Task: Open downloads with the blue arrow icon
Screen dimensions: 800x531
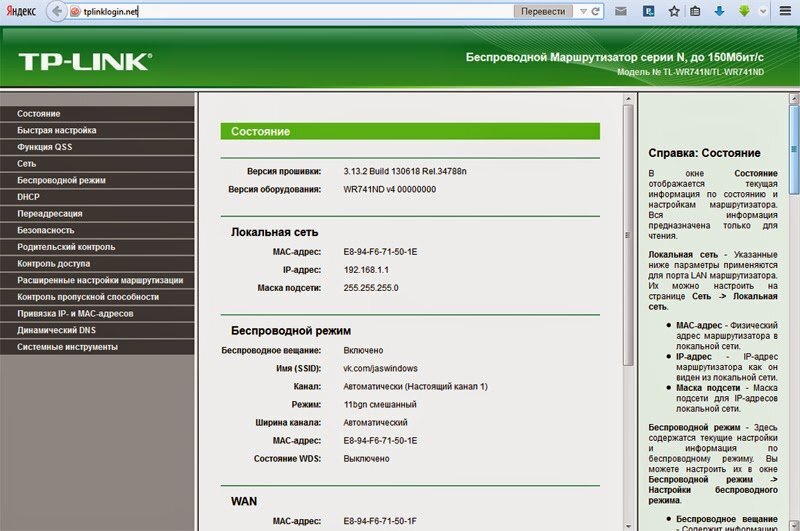Action: [x=719, y=11]
